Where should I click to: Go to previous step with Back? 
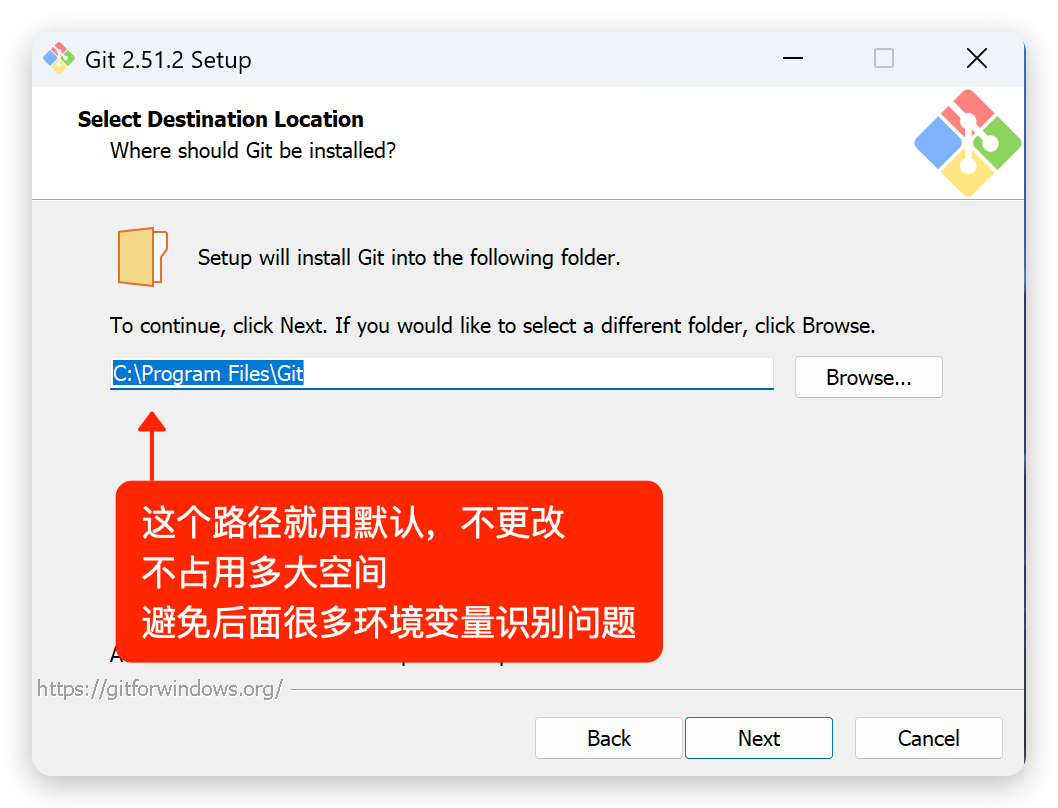[x=609, y=738]
